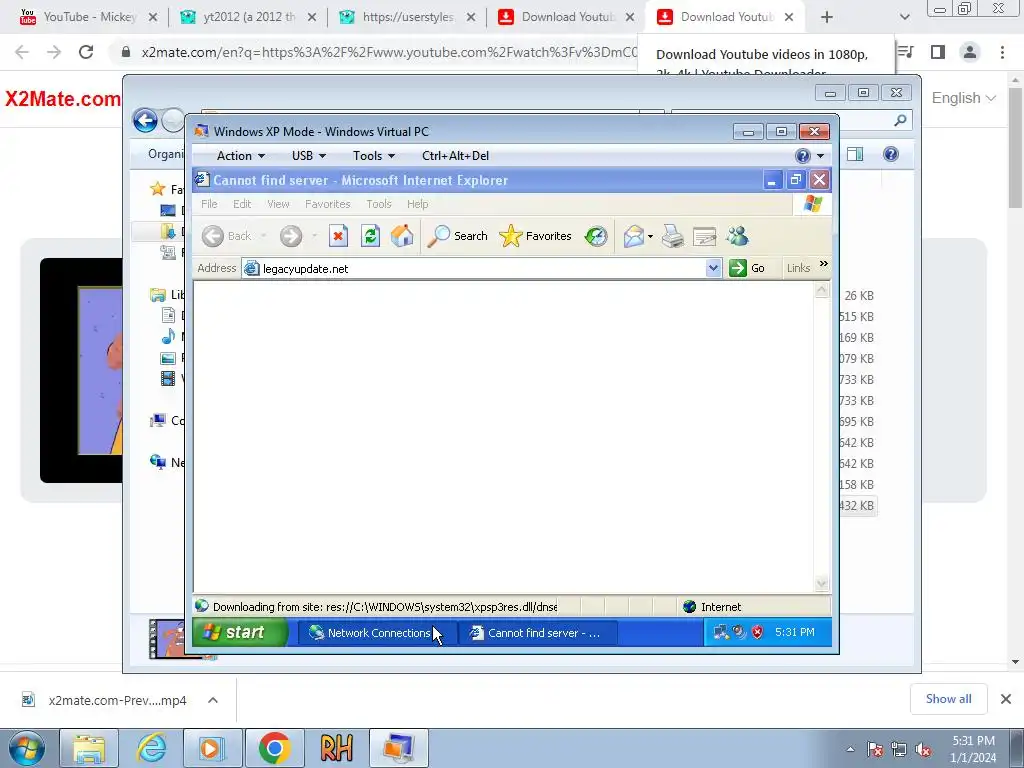The height and width of the screenshot is (768, 1024).
Task: Go to the IE Home page icon
Action: 402,236
